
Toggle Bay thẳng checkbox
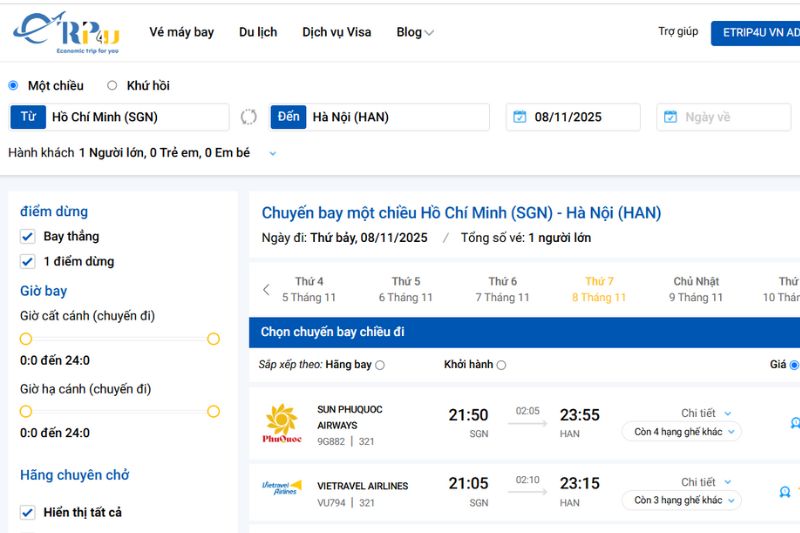click(x=28, y=236)
